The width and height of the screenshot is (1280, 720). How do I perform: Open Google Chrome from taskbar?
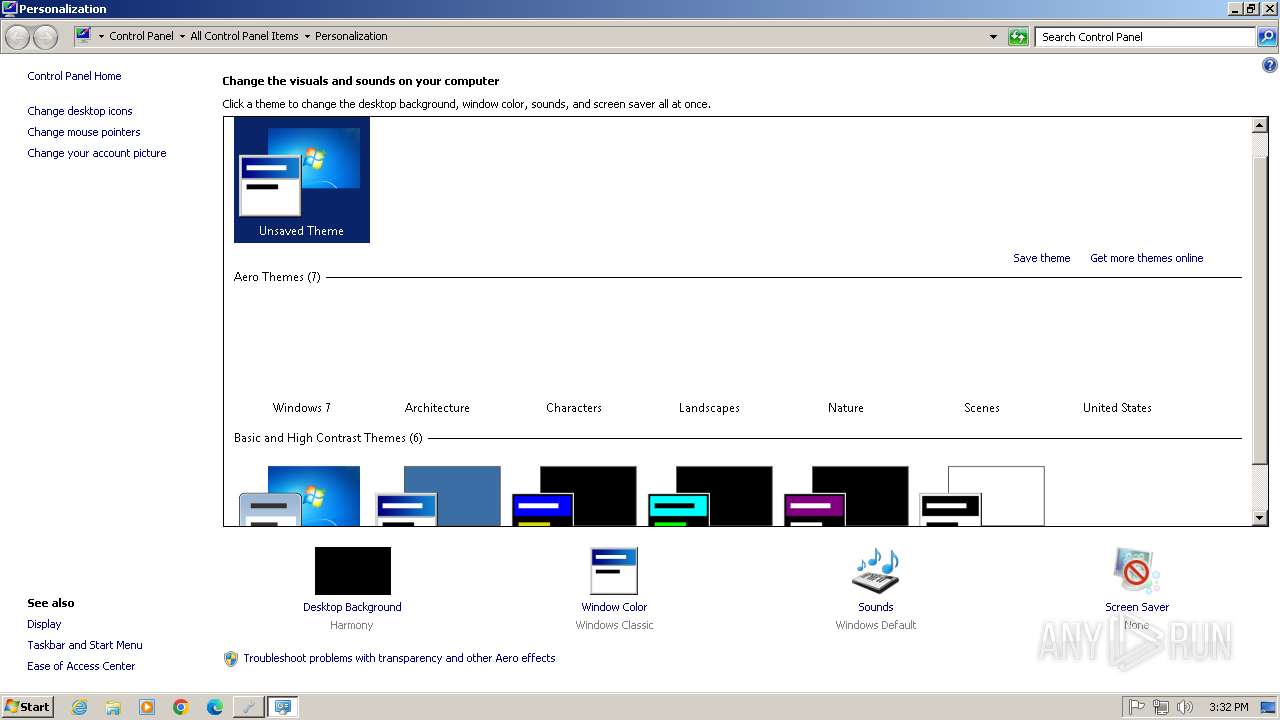click(181, 707)
